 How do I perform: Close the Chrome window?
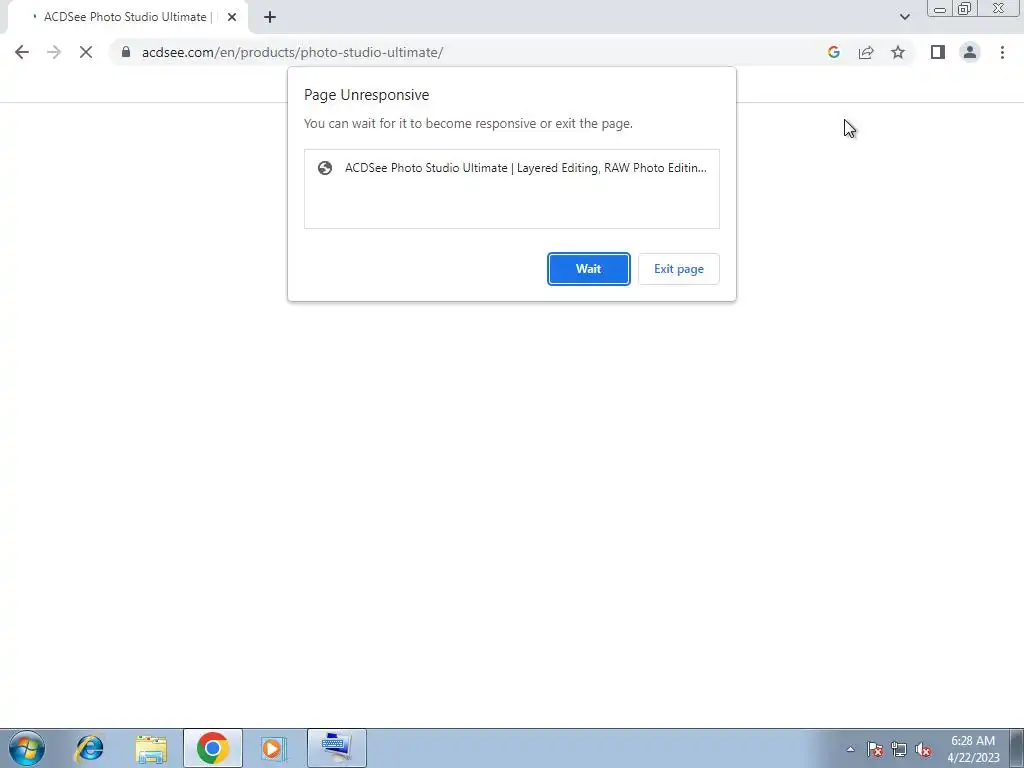pyautogui.click(x=999, y=8)
